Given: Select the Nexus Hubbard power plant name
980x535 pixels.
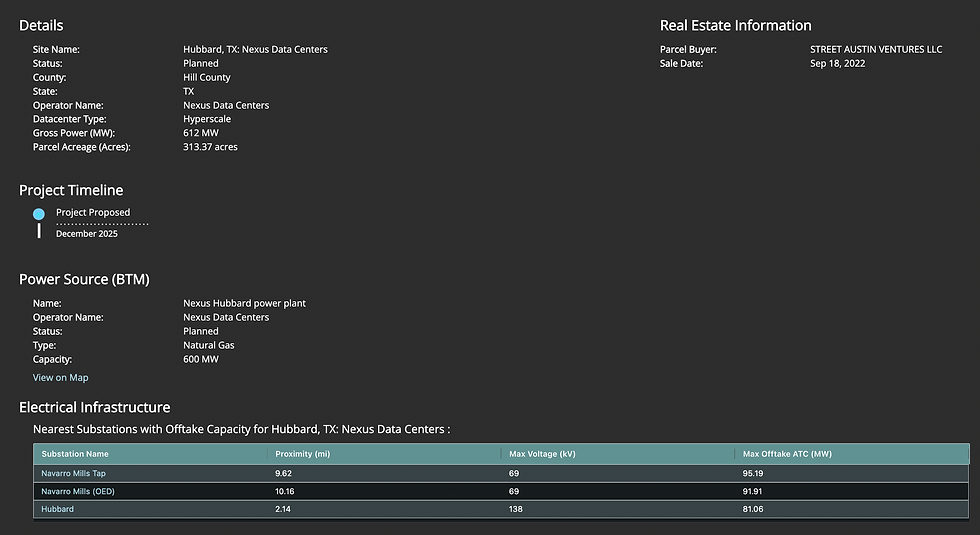Looking at the screenshot, I should (244, 303).
